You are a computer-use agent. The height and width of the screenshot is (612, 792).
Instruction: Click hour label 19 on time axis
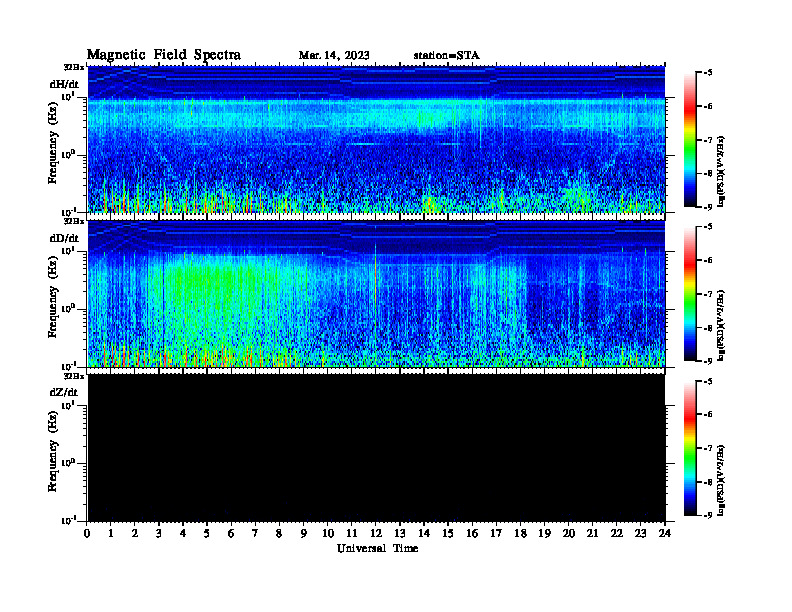pos(544,534)
